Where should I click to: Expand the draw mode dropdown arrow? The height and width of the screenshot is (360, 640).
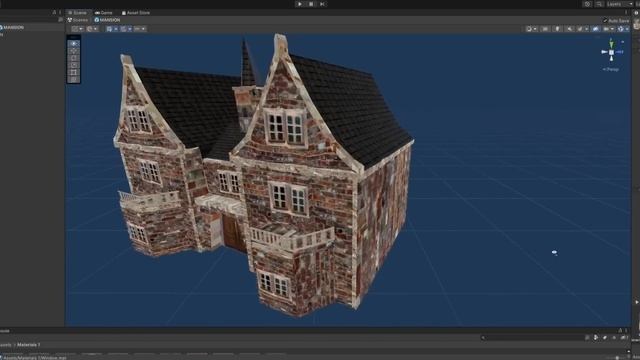pyautogui.click(x=535, y=29)
